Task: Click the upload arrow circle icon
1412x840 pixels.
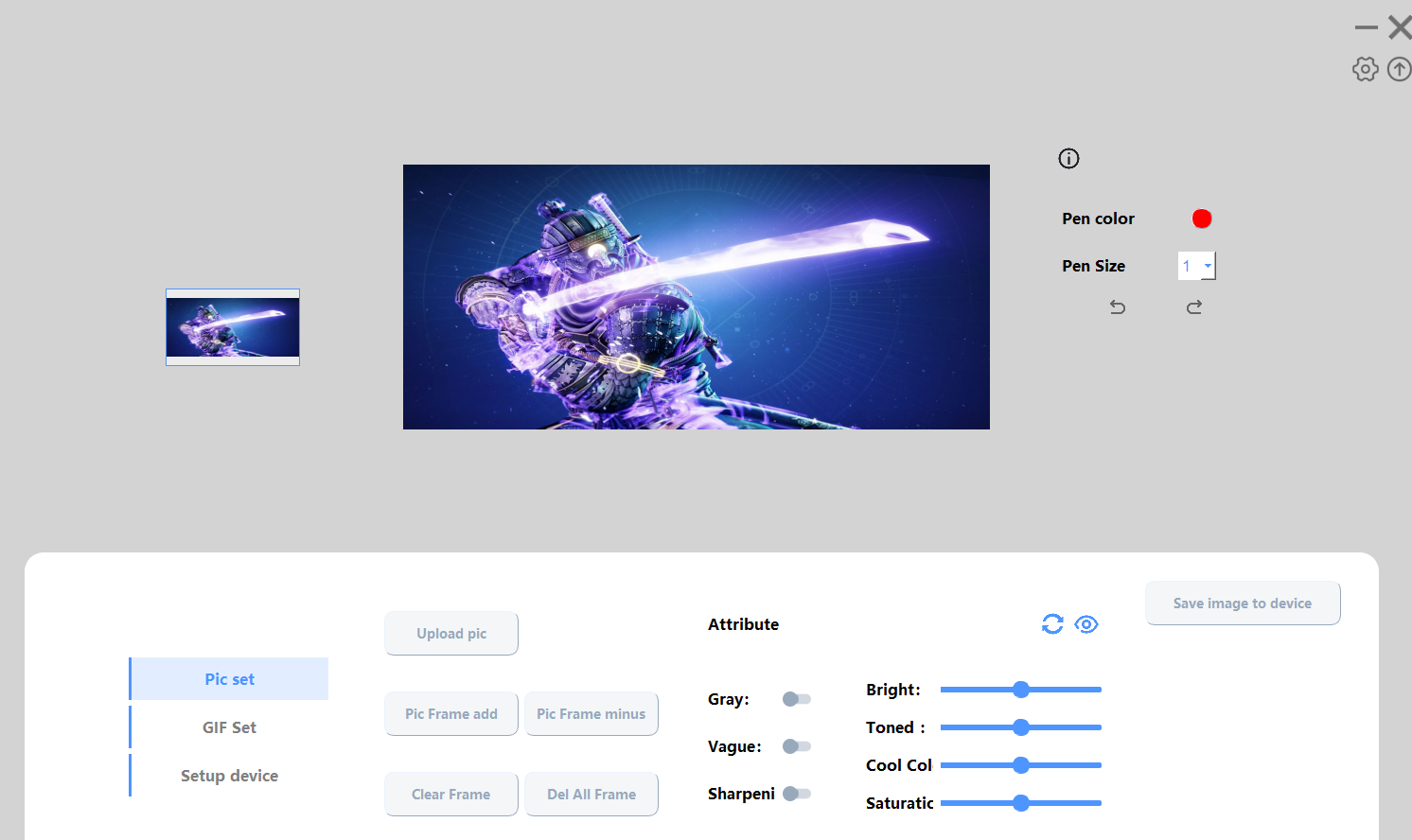Action: click(x=1399, y=69)
